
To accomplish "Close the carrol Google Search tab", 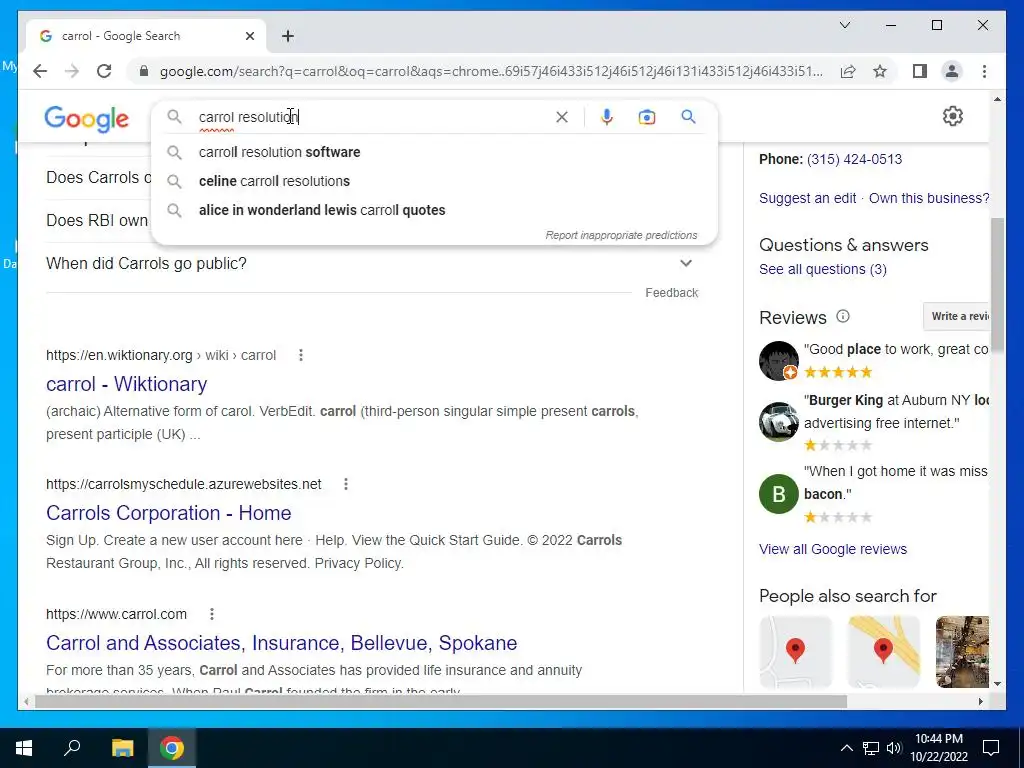I will click(249, 36).
